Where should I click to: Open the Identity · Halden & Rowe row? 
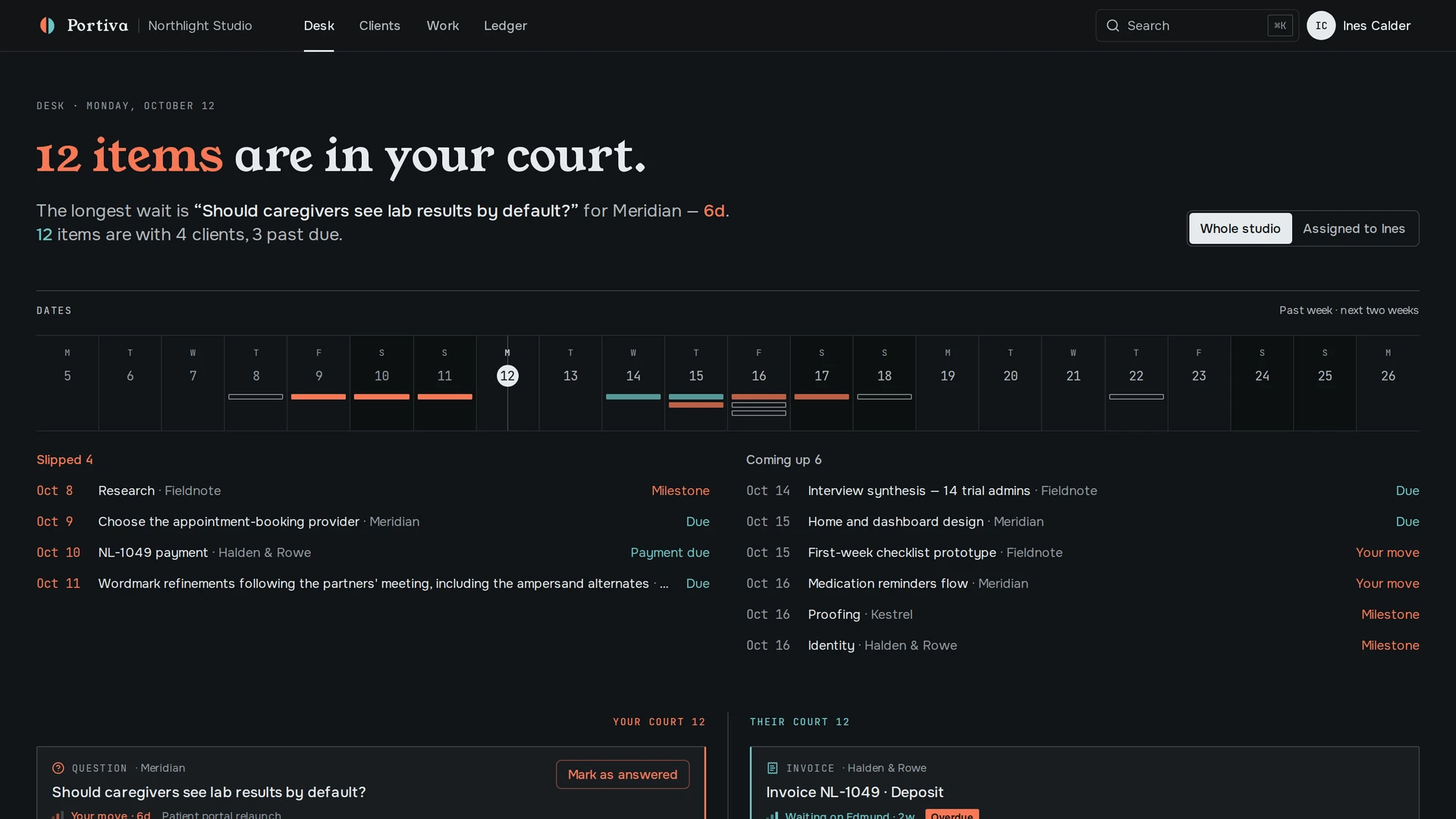tap(1083, 645)
